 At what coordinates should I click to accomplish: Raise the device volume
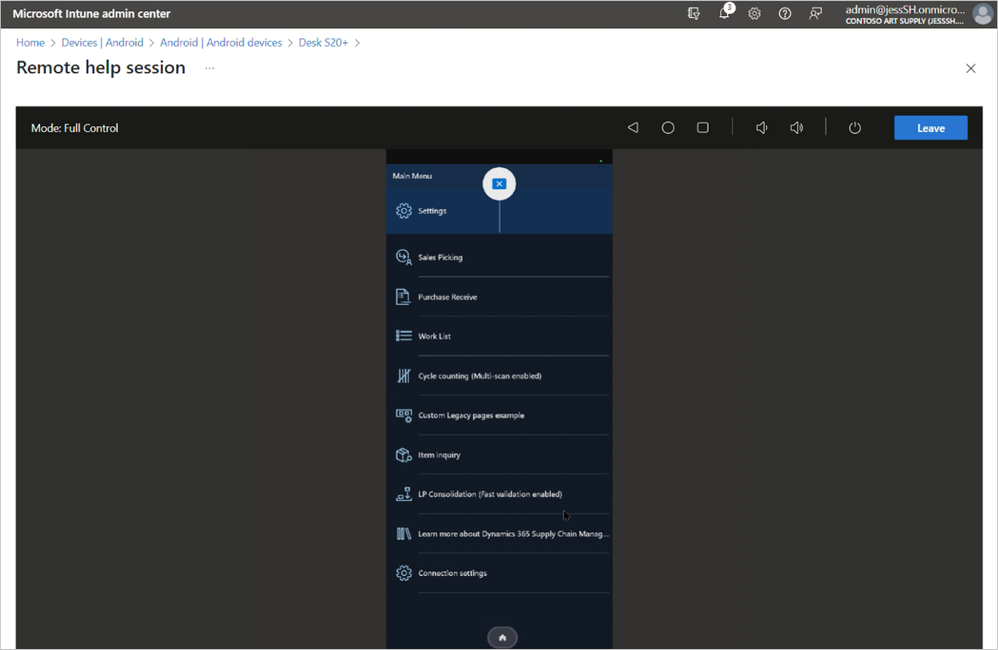tap(796, 128)
